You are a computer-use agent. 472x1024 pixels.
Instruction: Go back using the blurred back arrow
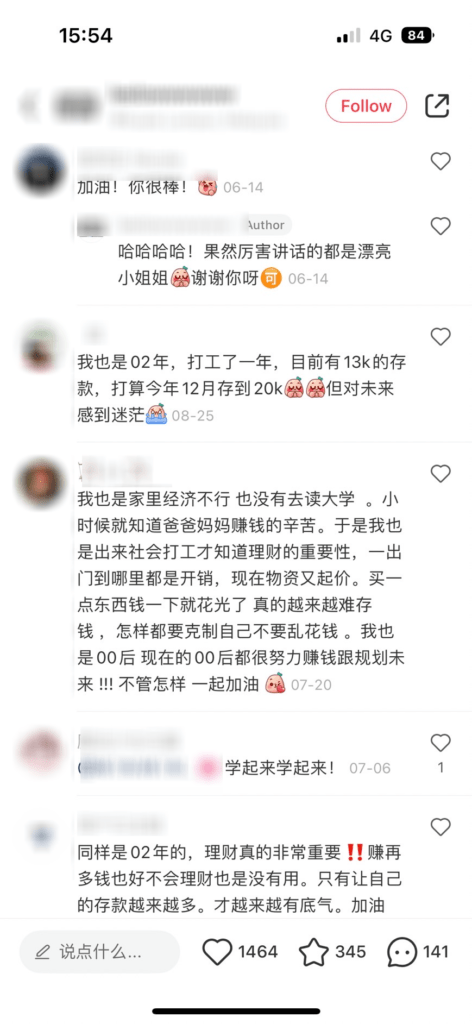[x=28, y=106]
